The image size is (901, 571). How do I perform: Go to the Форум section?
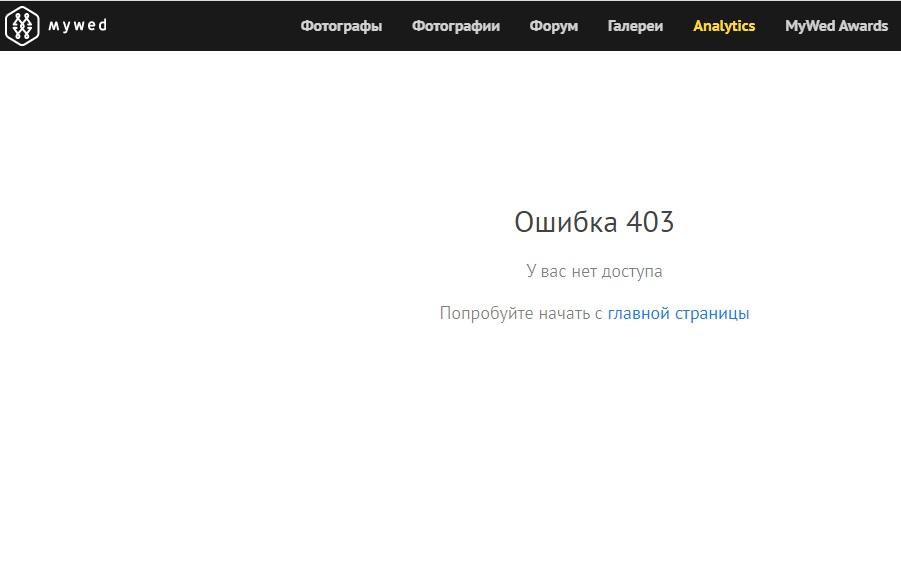point(553,26)
